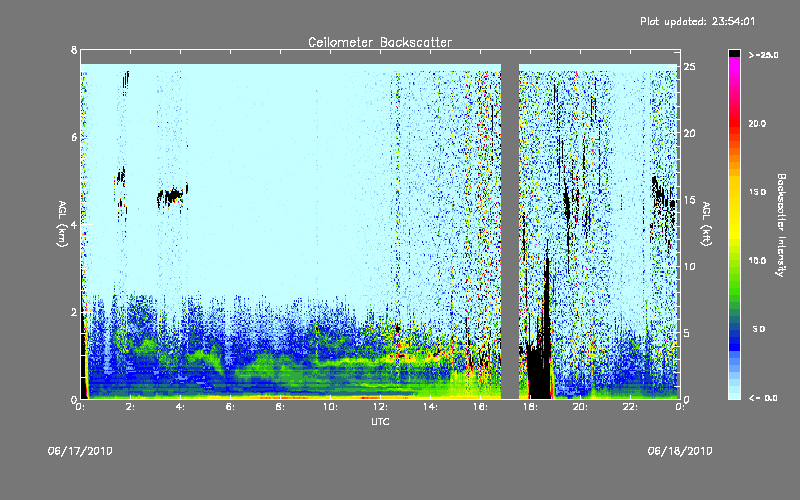Click the 4 km tick label on left axis
This screenshot has width=800, height=500.
point(74,224)
